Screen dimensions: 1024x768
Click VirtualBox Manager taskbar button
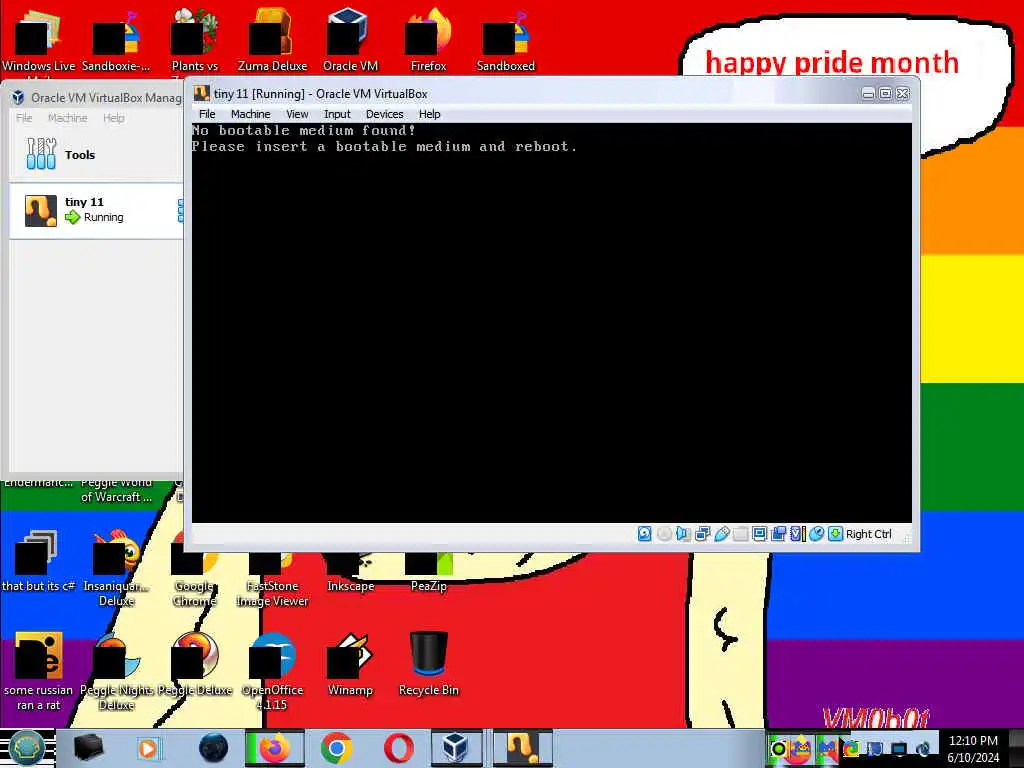pos(456,748)
